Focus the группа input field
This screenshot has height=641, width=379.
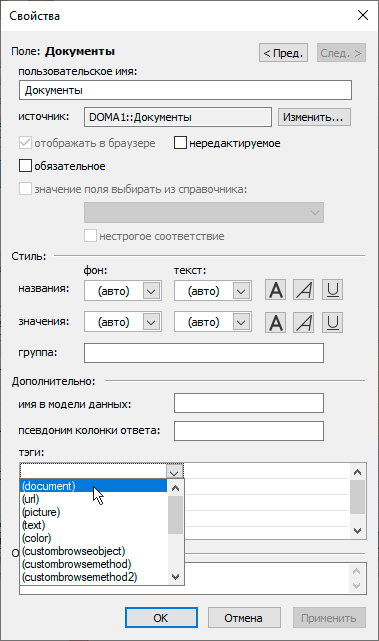click(204, 353)
